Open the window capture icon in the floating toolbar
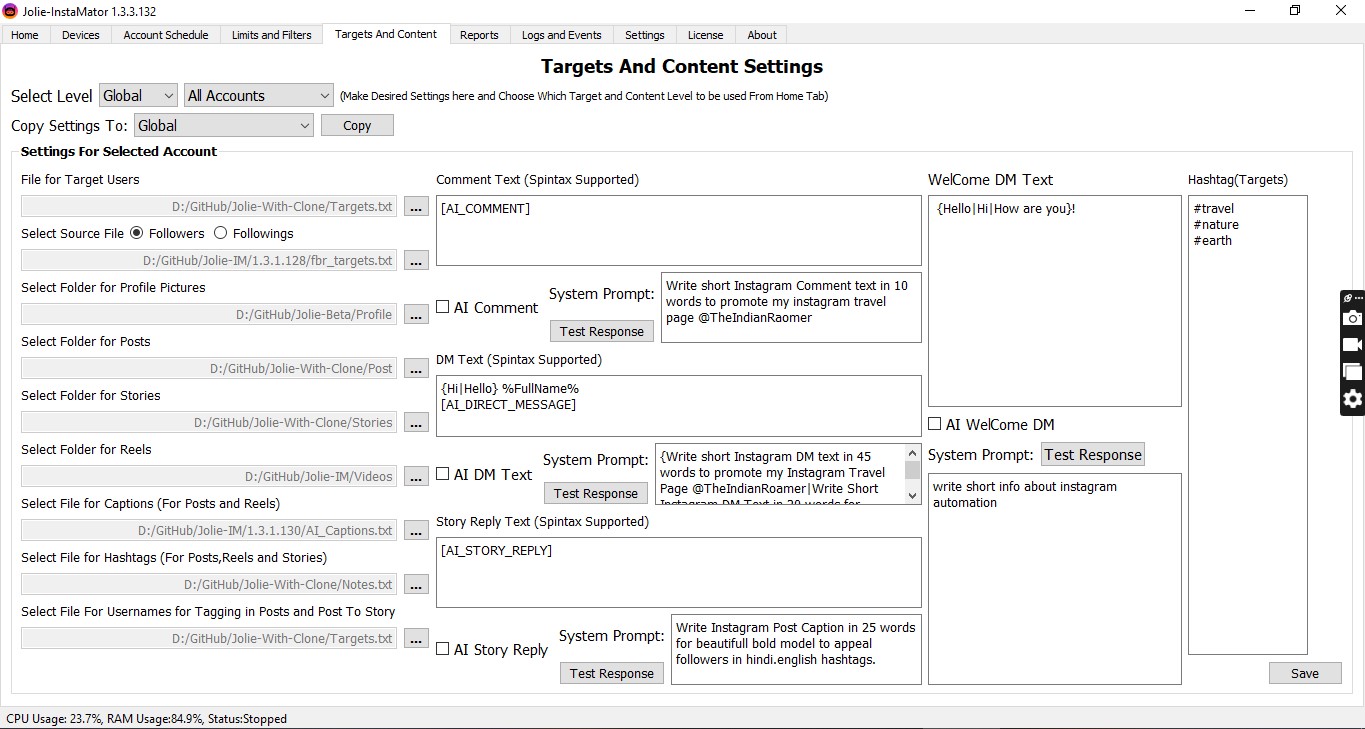Image resolution: width=1365 pixels, height=729 pixels. coord(1352,371)
